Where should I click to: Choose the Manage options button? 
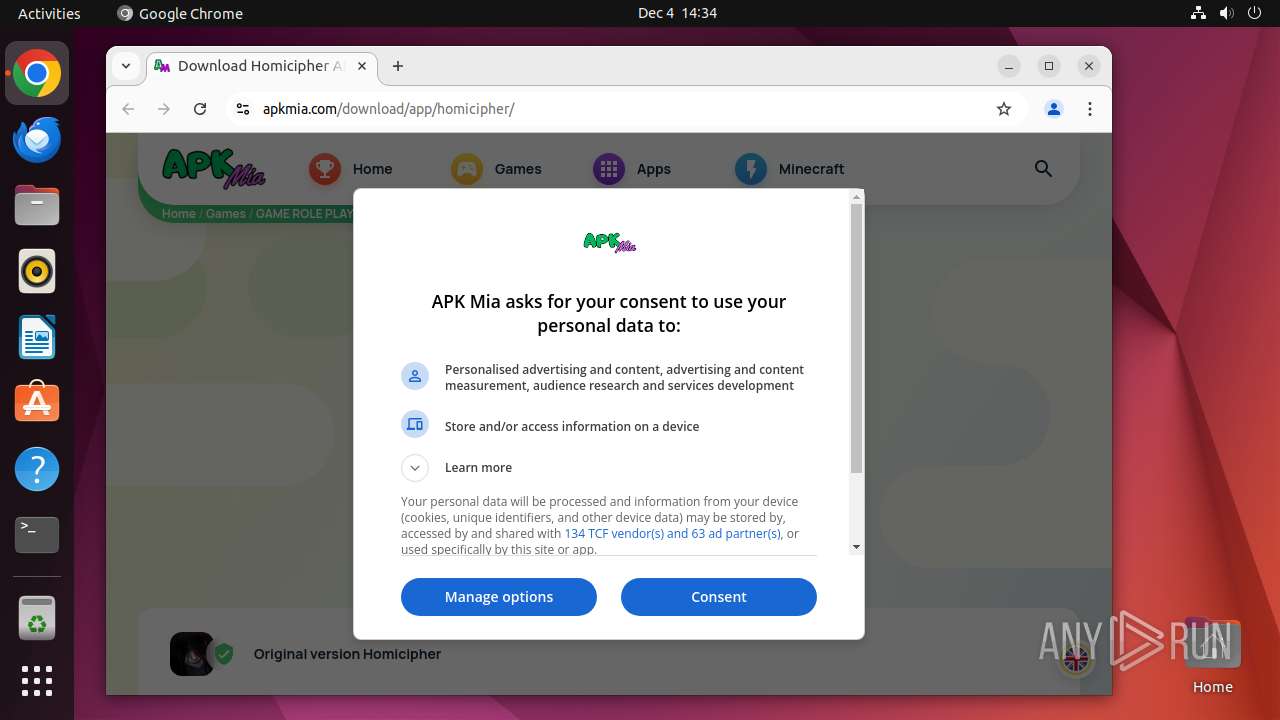(x=499, y=597)
